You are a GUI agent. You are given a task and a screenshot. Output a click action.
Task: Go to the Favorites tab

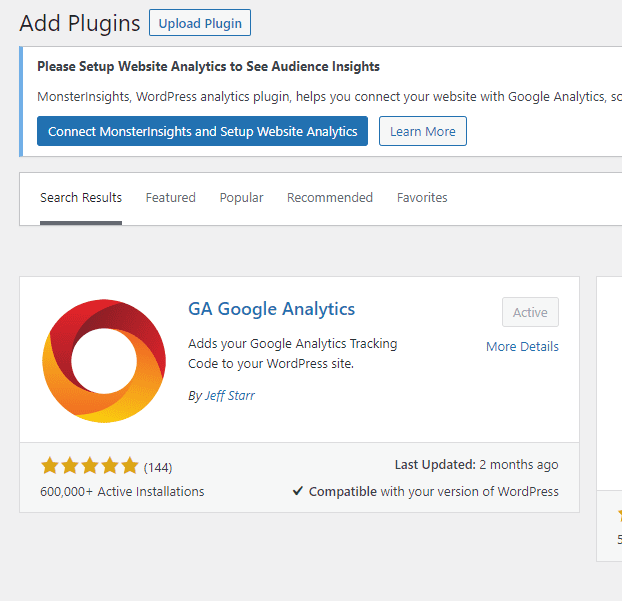[422, 198]
